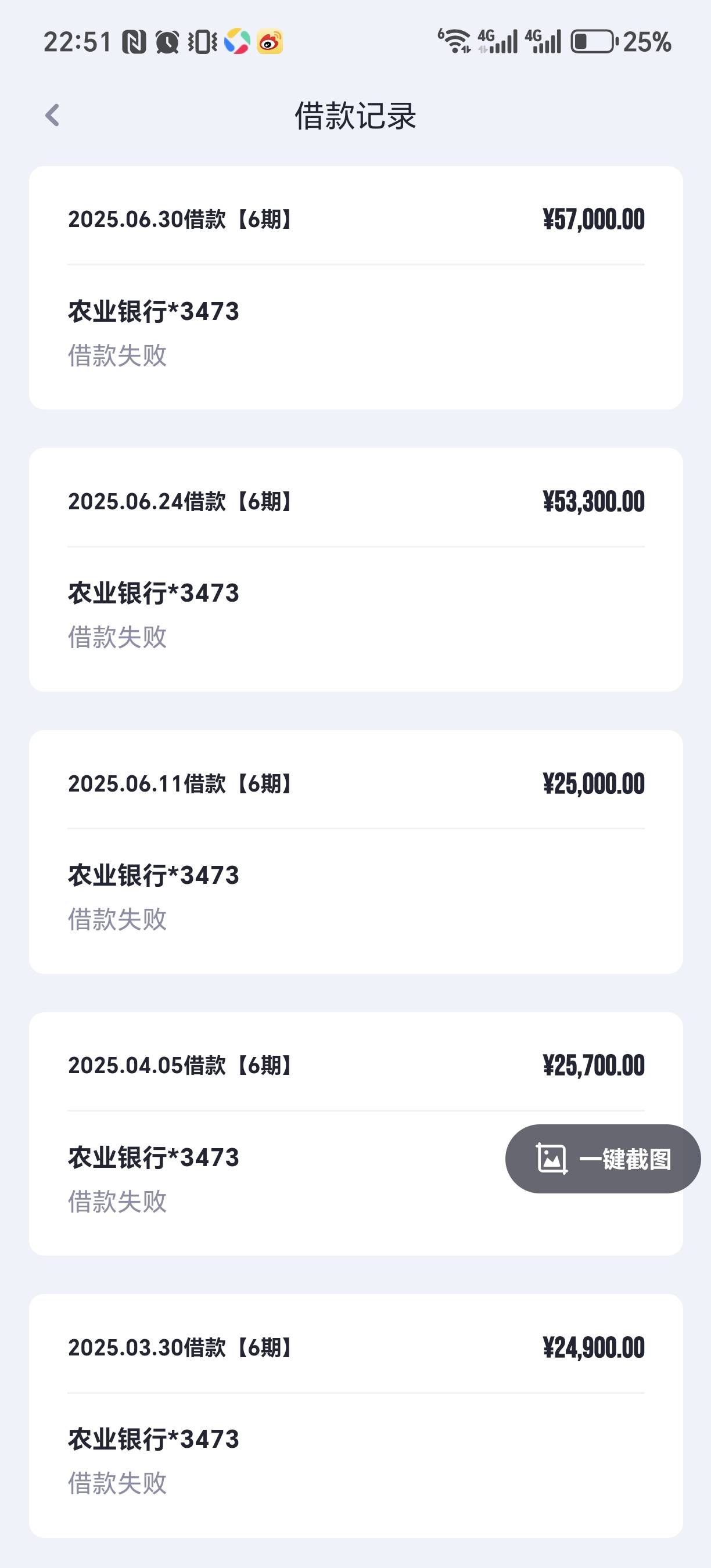
Task: Tap the one-key screenshot image icon
Action: (551, 1159)
